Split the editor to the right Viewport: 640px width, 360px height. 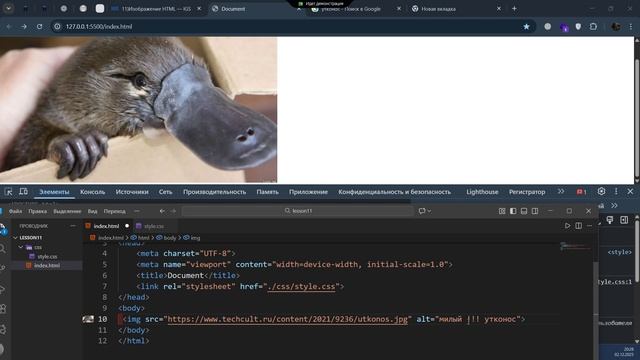[578, 226]
